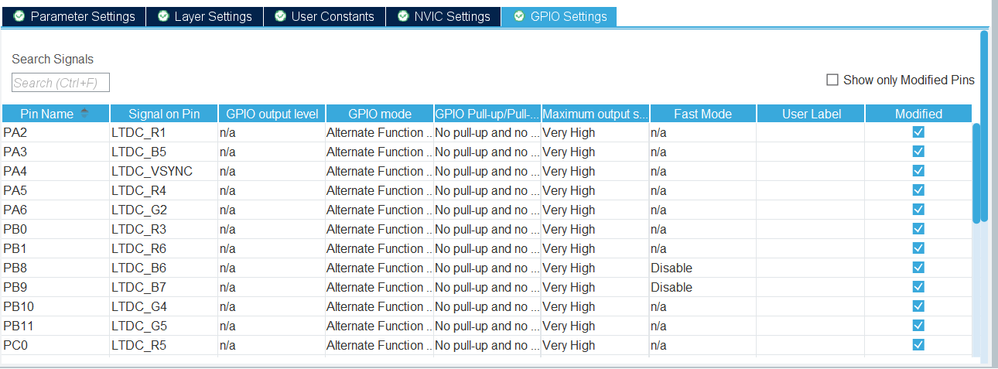Viewport: 998px width, 369px height.
Task: Open the User Constants tab
Action: coord(324,17)
